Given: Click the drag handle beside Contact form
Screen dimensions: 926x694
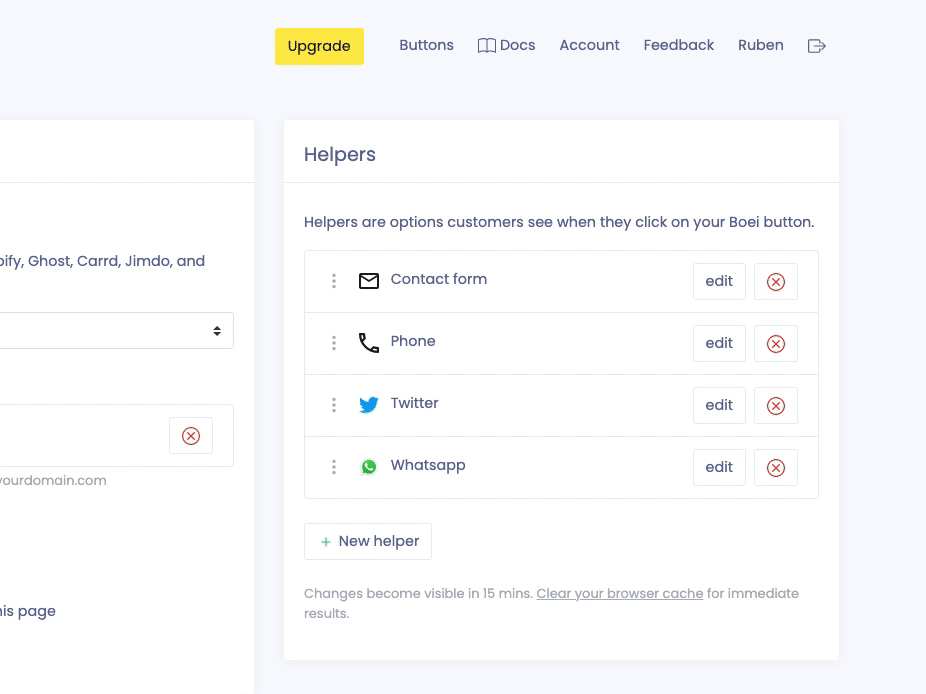Looking at the screenshot, I should click(x=334, y=281).
